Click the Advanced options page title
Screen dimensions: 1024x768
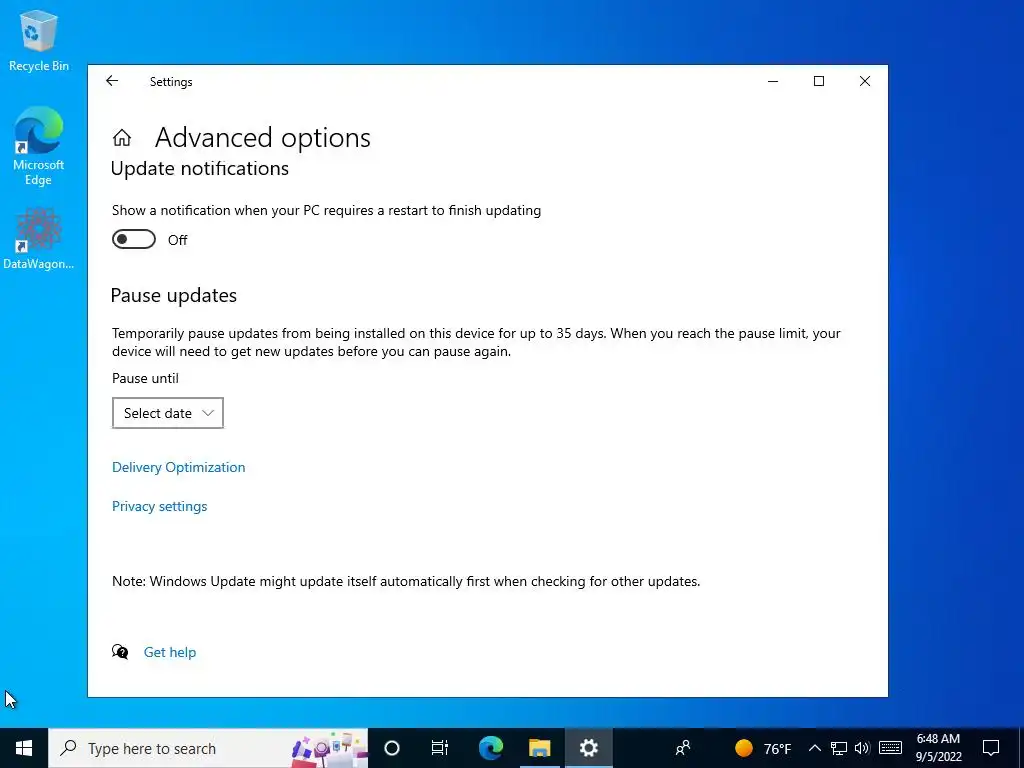[x=263, y=138]
